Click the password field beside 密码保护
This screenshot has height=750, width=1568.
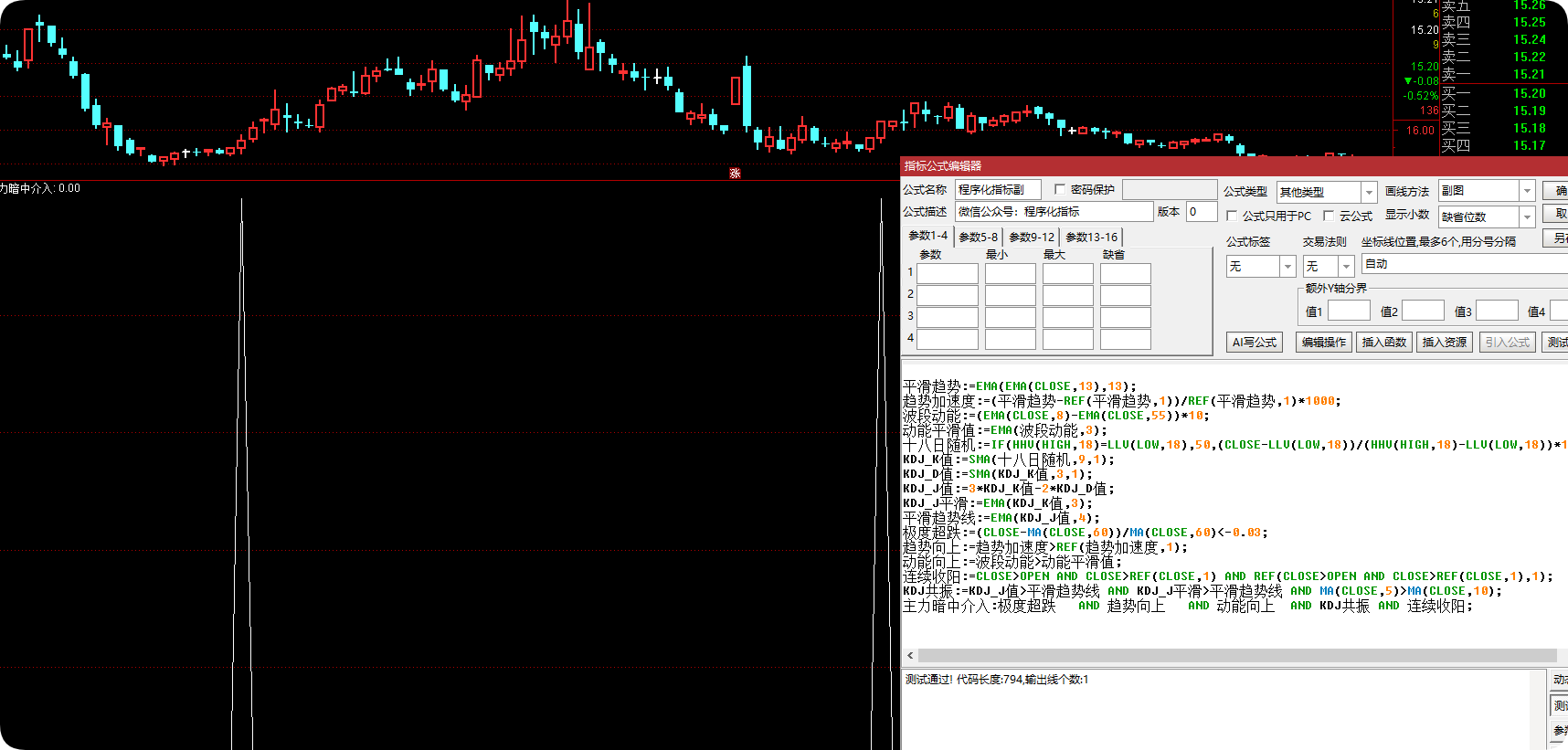coord(1170,190)
